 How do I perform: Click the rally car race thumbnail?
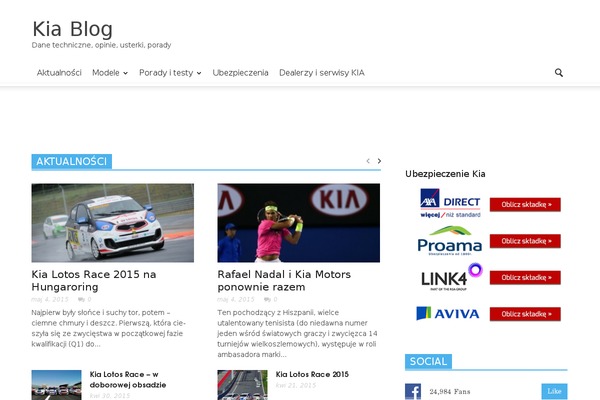112,223
